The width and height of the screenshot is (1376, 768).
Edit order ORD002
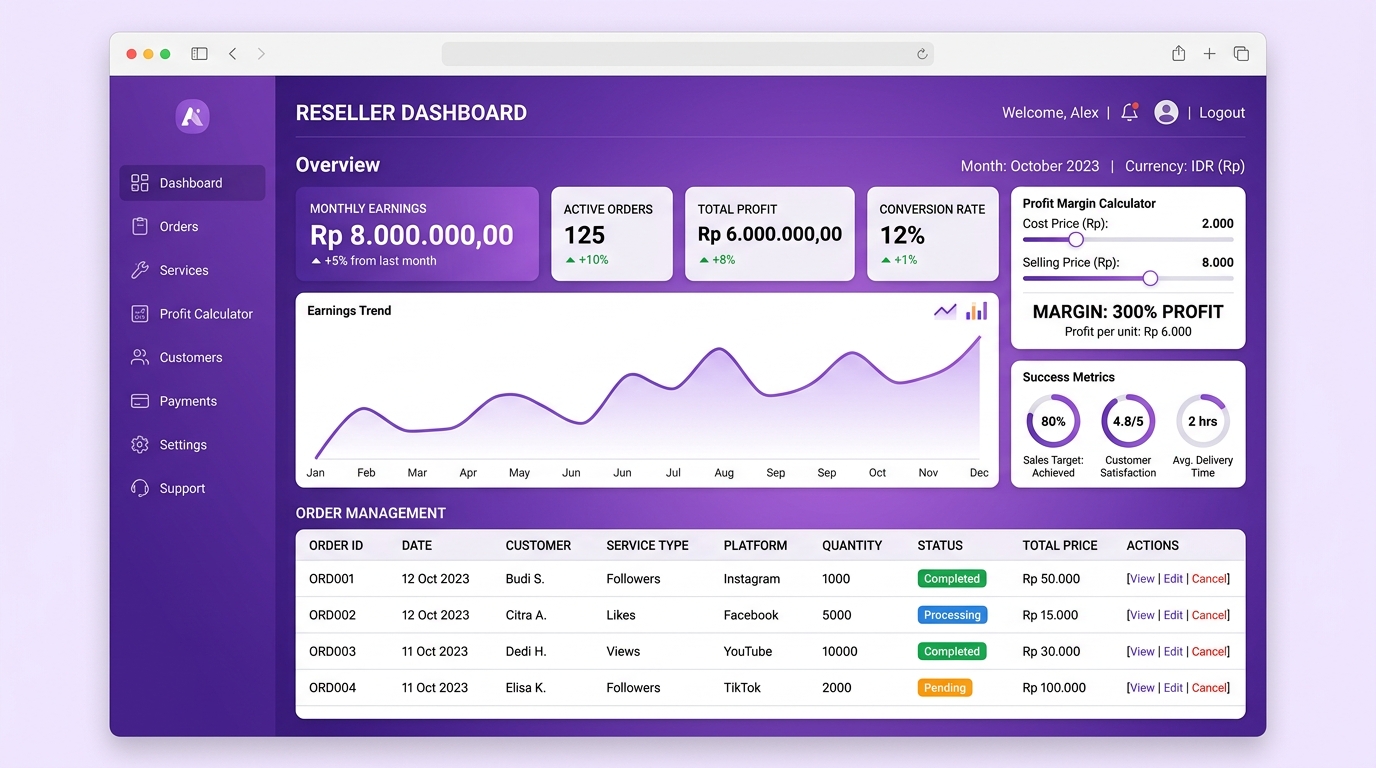click(x=1173, y=615)
